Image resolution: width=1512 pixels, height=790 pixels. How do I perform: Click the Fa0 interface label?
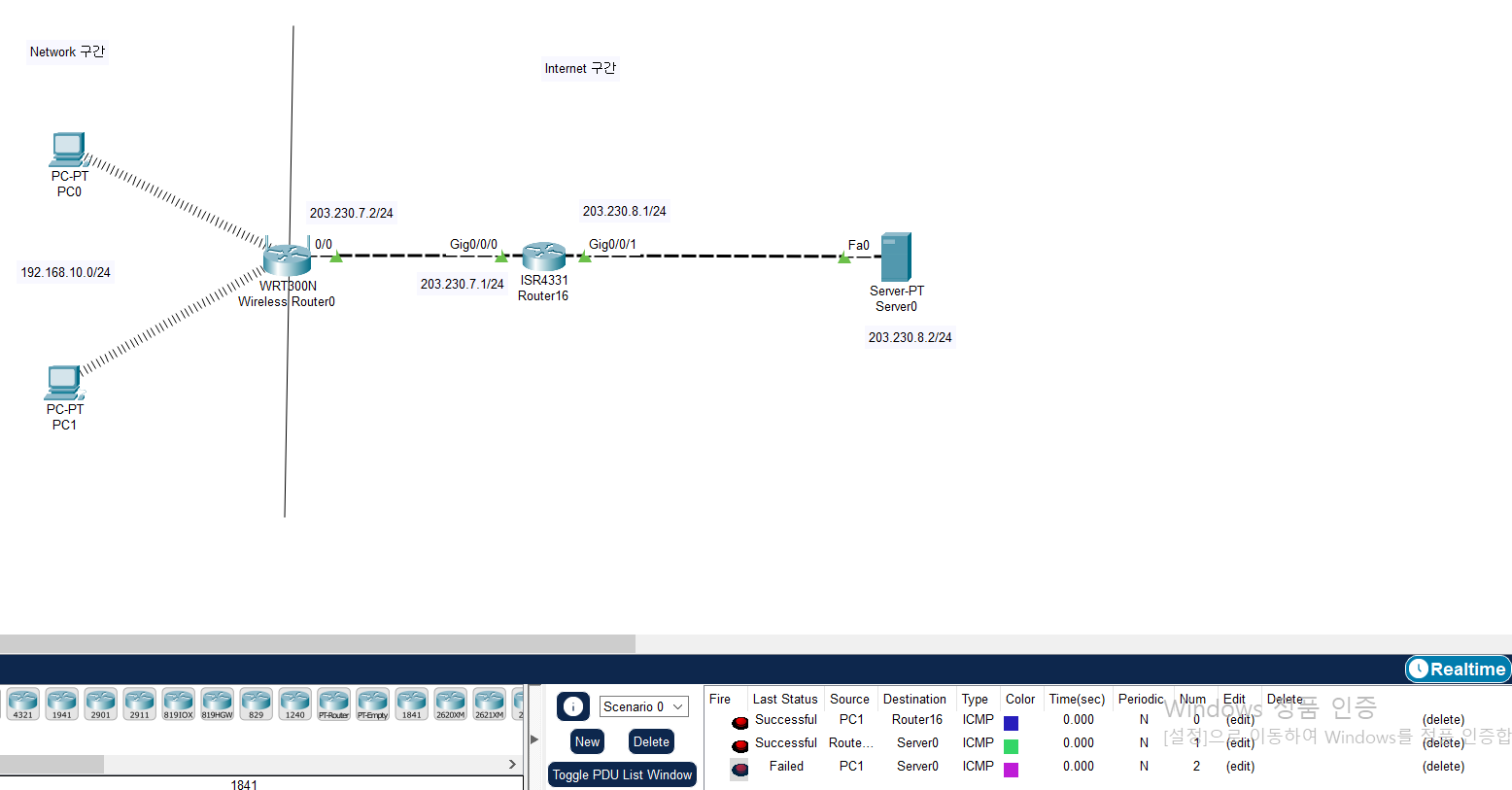859,245
